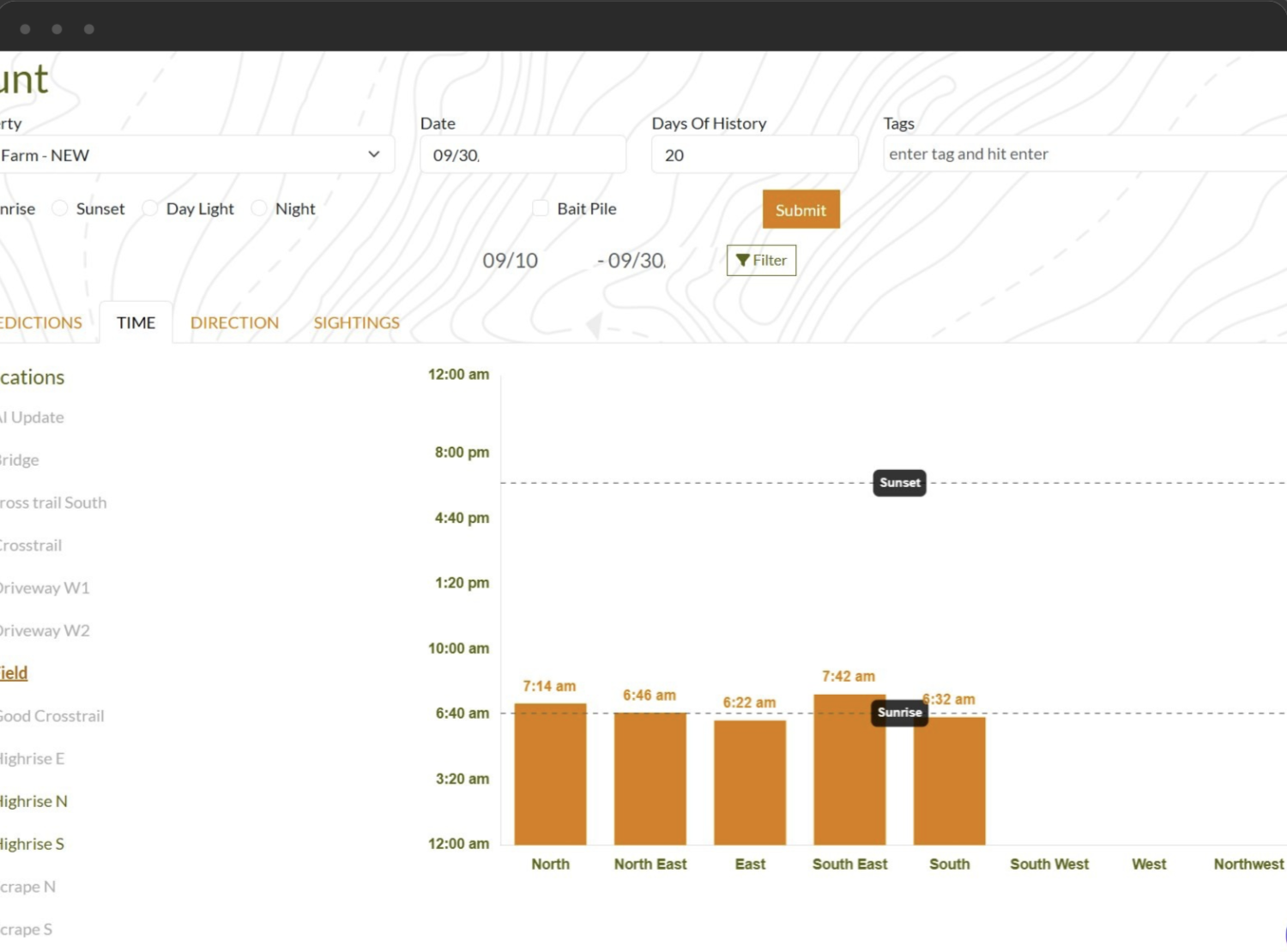
Task: Click the South bar in chart
Action: coord(949,781)
